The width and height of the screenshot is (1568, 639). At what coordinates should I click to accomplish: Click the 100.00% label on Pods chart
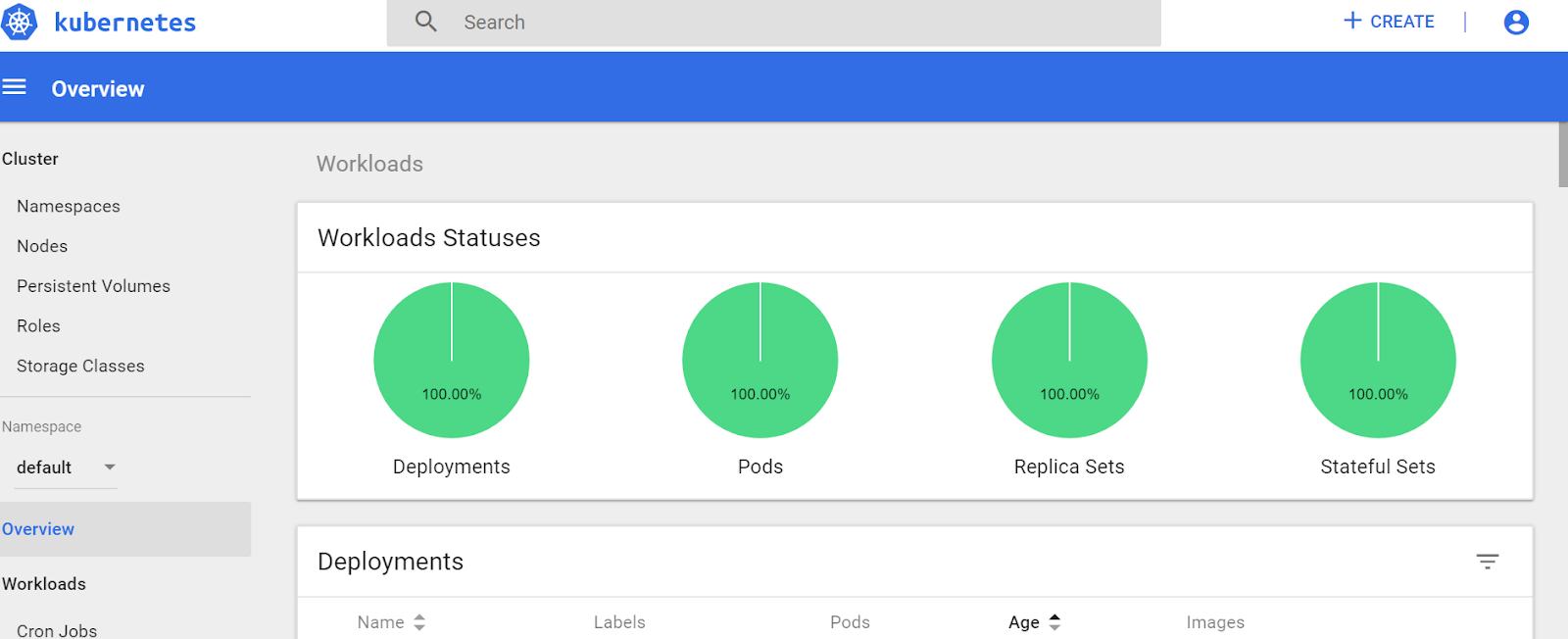pos(760,394)
